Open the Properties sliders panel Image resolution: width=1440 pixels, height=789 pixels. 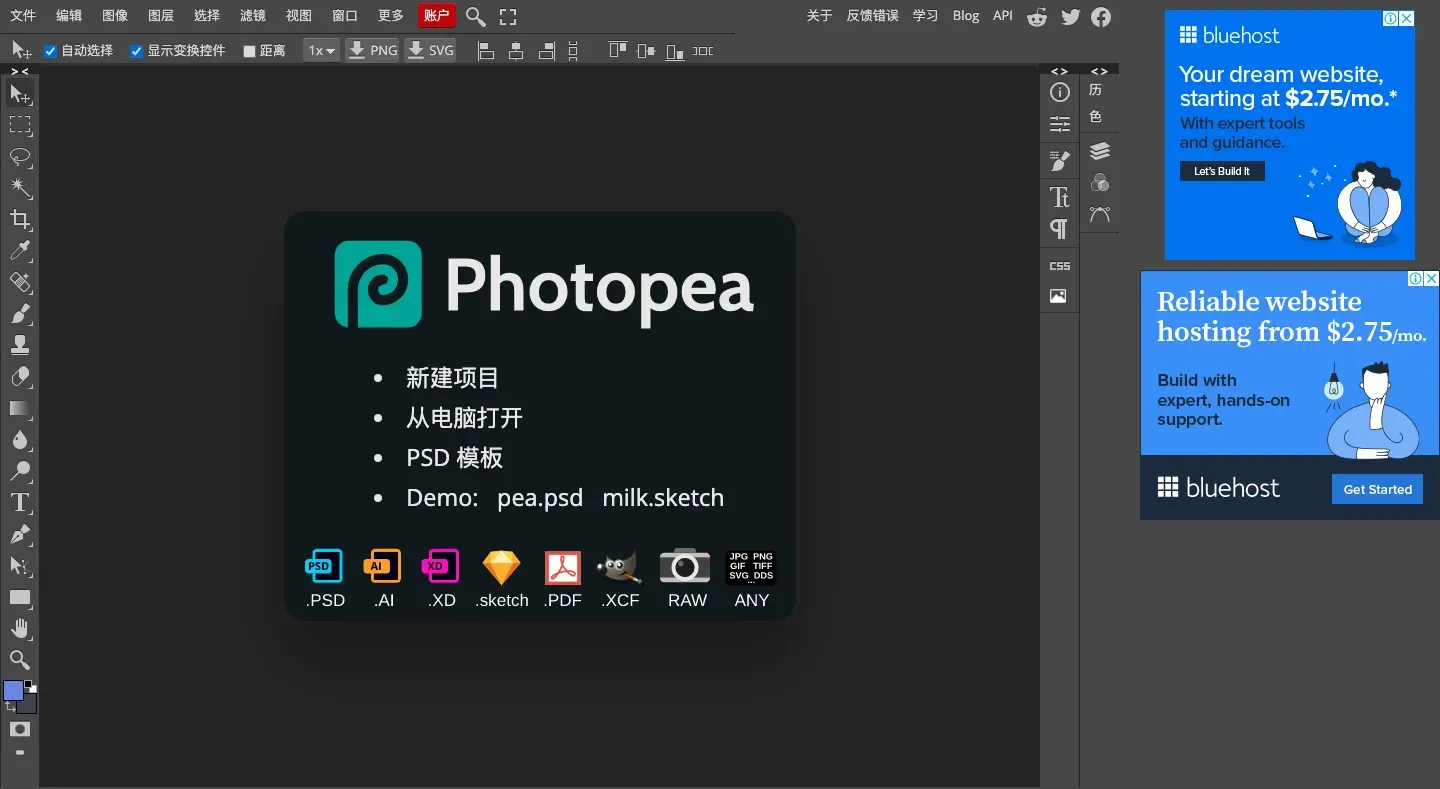coord(1060,124)
